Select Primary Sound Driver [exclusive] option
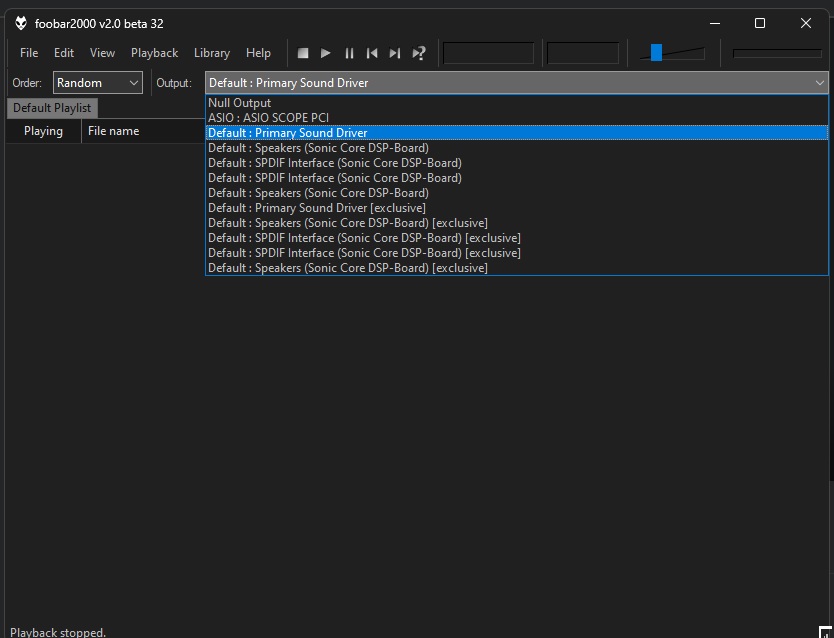 (x=317, y=208)
